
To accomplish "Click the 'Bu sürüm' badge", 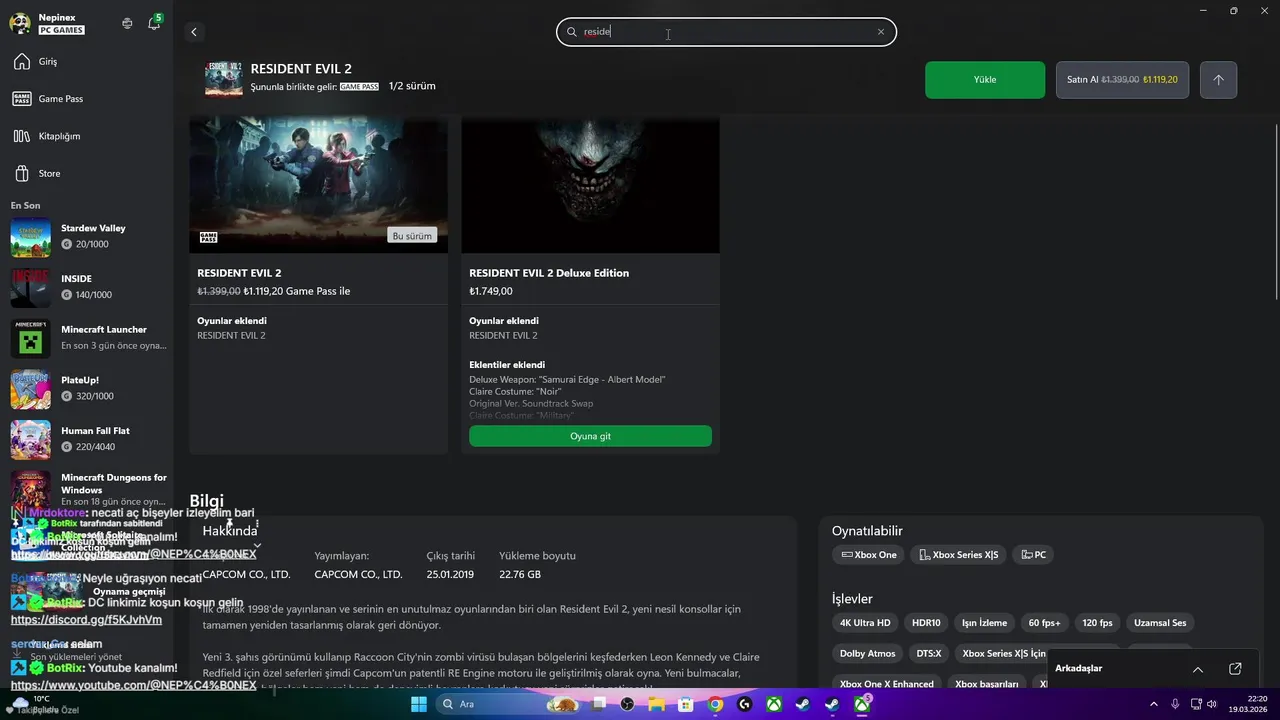I will tap(412, 236).
